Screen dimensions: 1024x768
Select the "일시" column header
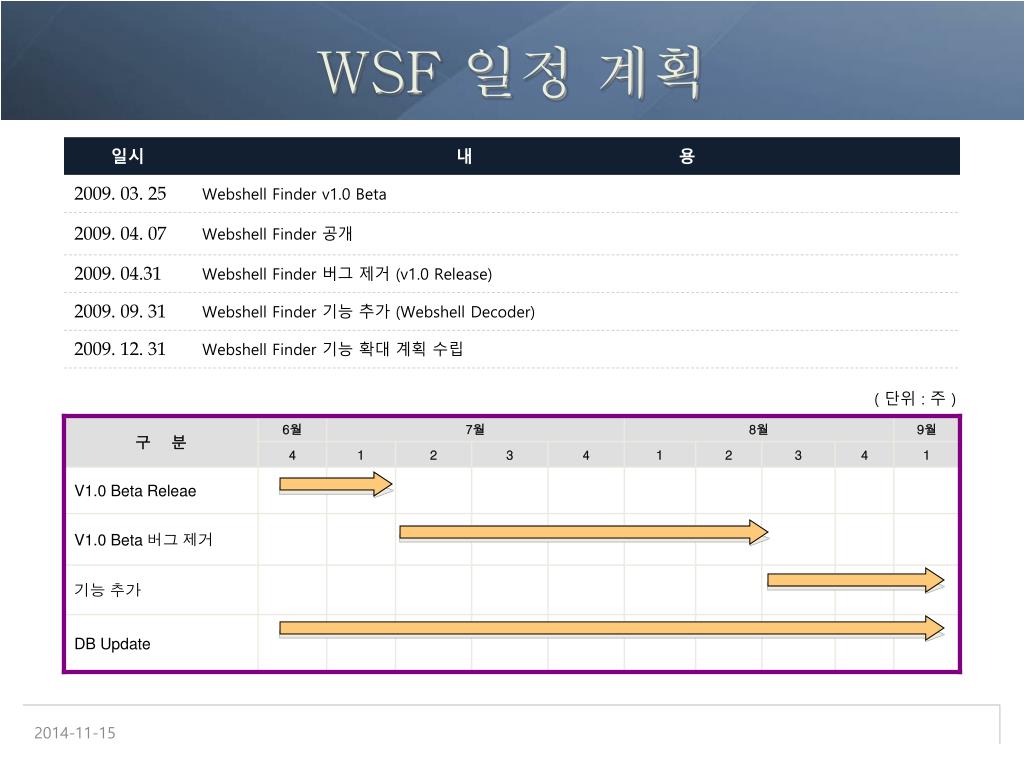point(127,156)
